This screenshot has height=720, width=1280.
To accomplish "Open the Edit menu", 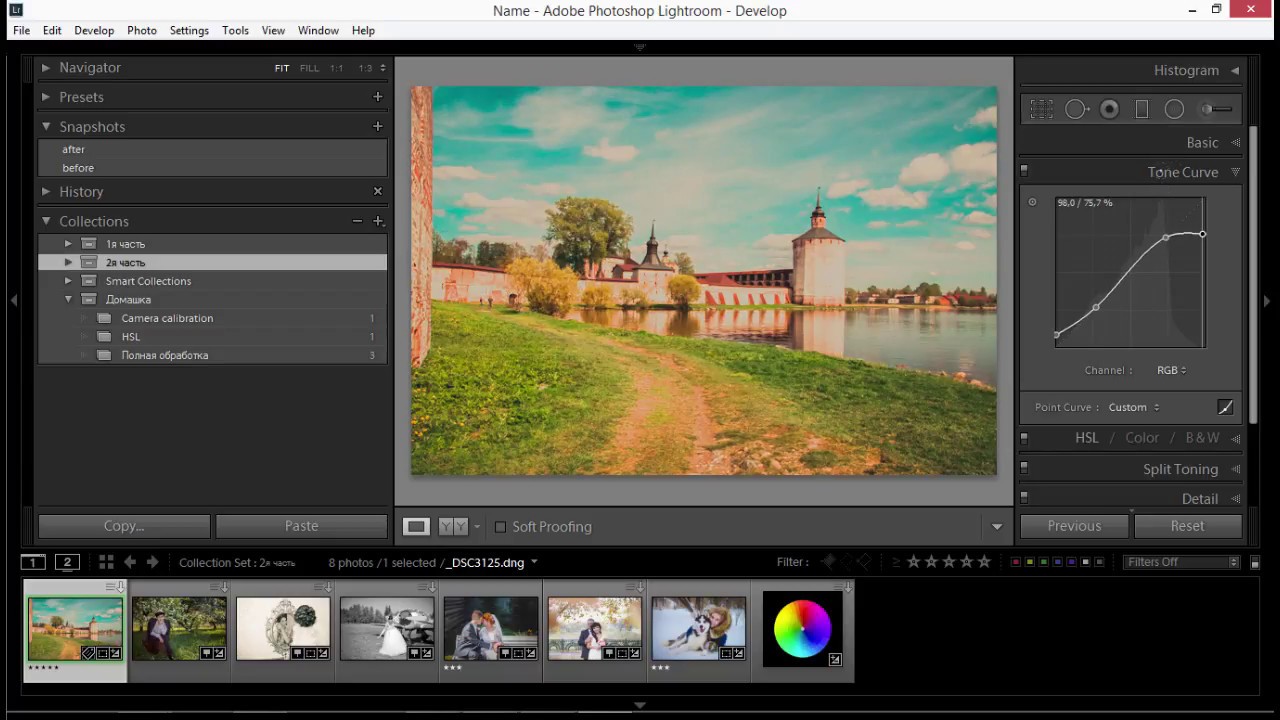I will [x=52, y=31].
